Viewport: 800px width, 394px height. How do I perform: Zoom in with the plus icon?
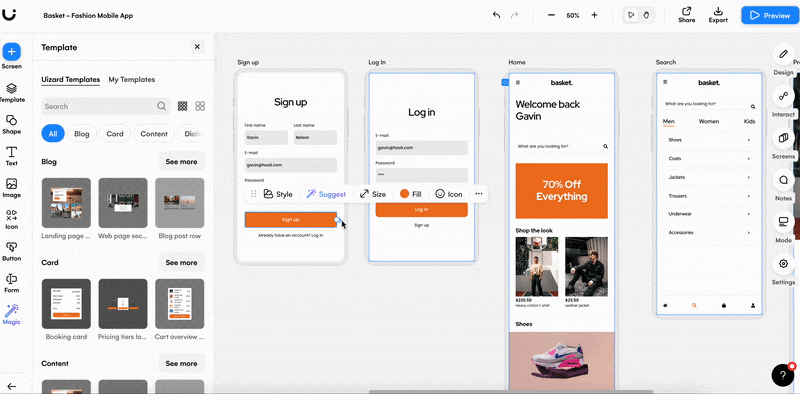coord(594,15)
